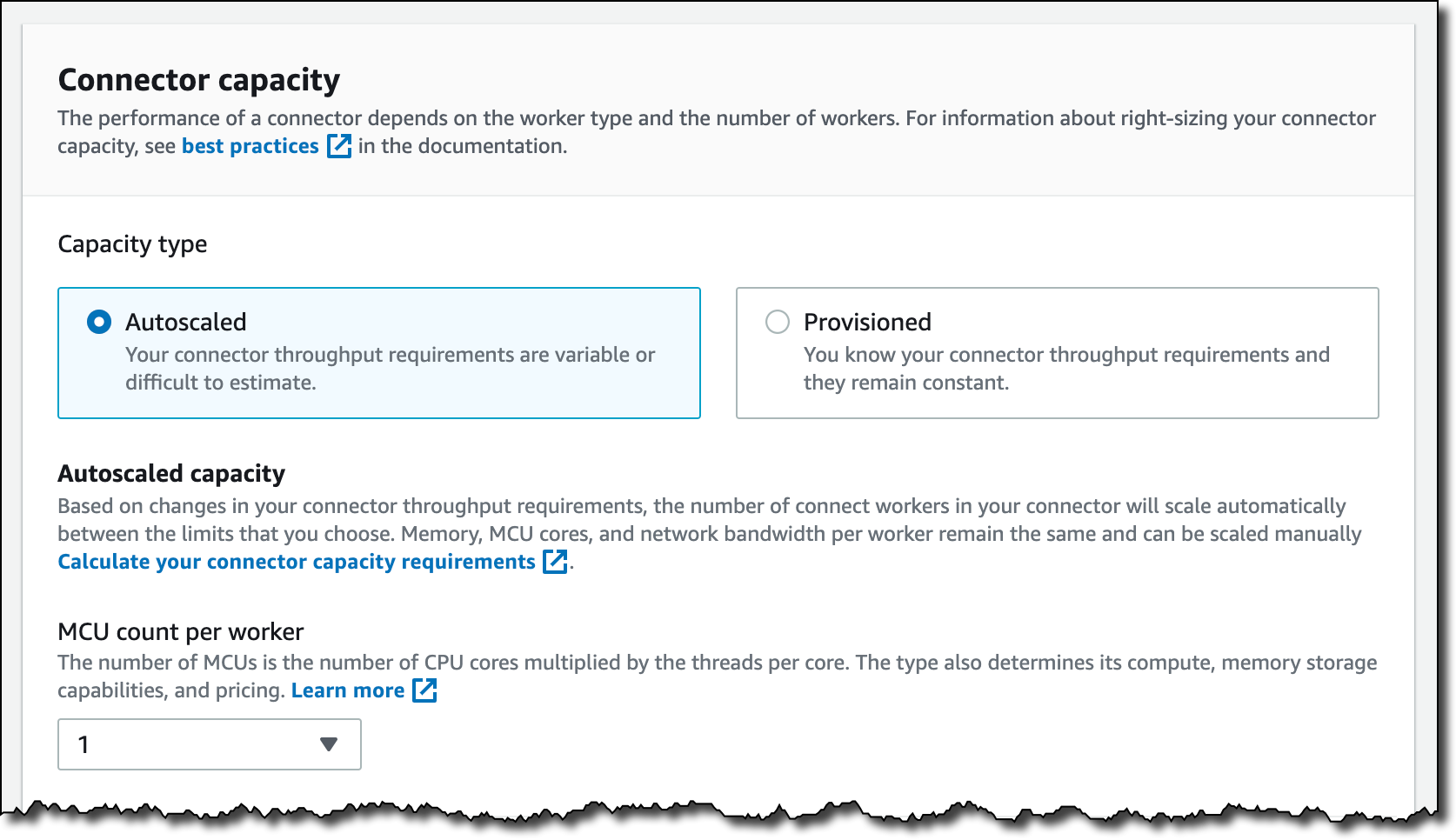Viewport: 1456px width, 840px height.
Task: Click the "Autoscaled capacity" subheading
Action: pyautogui.click(x=171, y=473)
